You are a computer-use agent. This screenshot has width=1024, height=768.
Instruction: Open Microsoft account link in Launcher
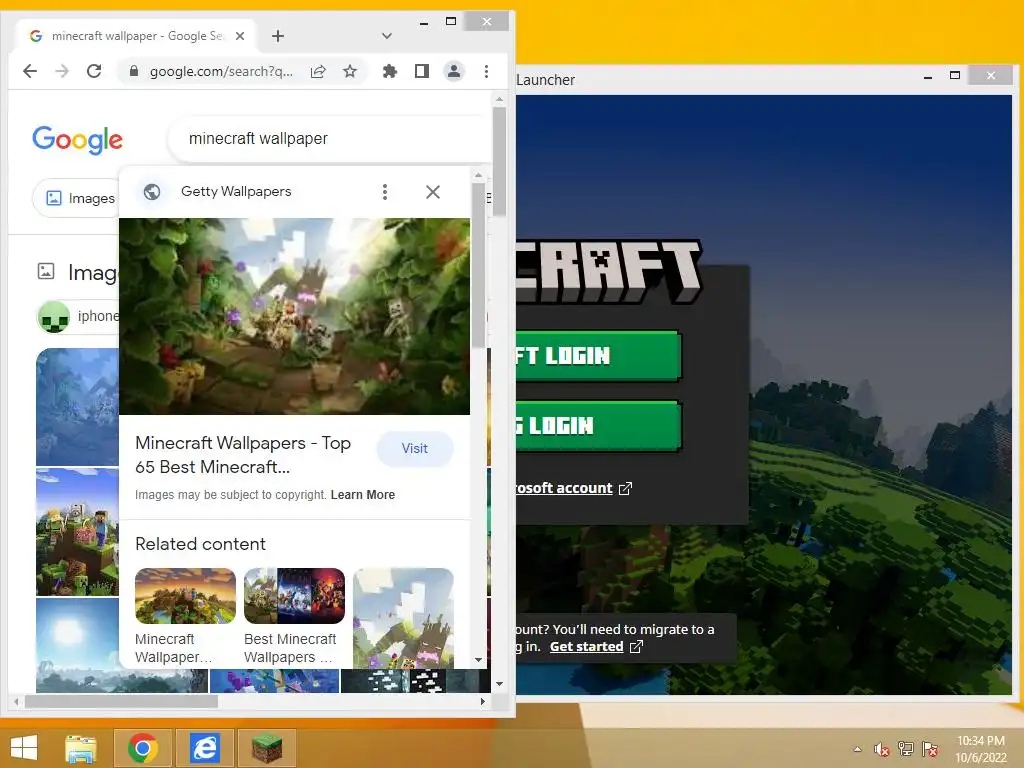(x=564, y=488)
